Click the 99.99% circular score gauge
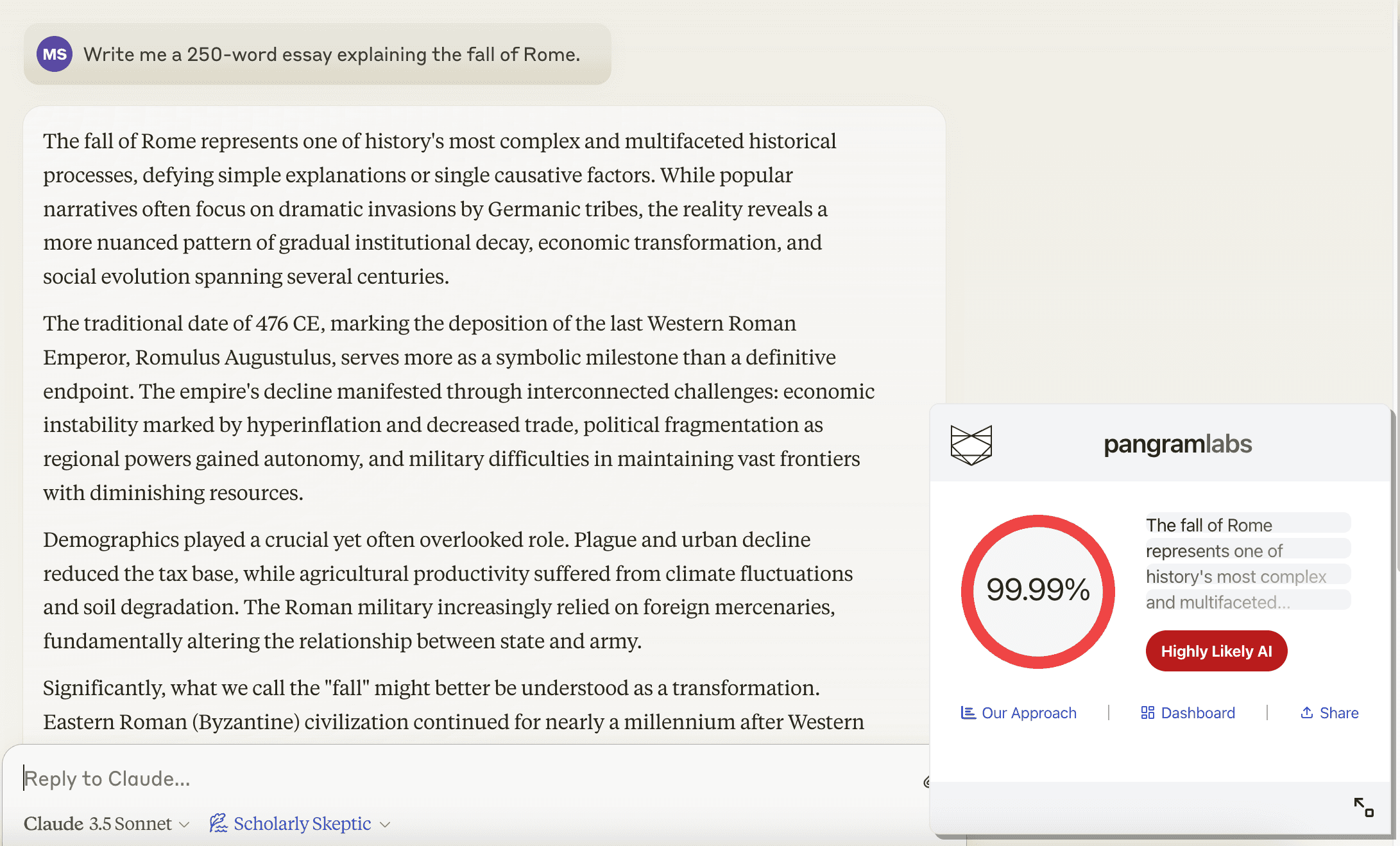 coord(1037,591)
